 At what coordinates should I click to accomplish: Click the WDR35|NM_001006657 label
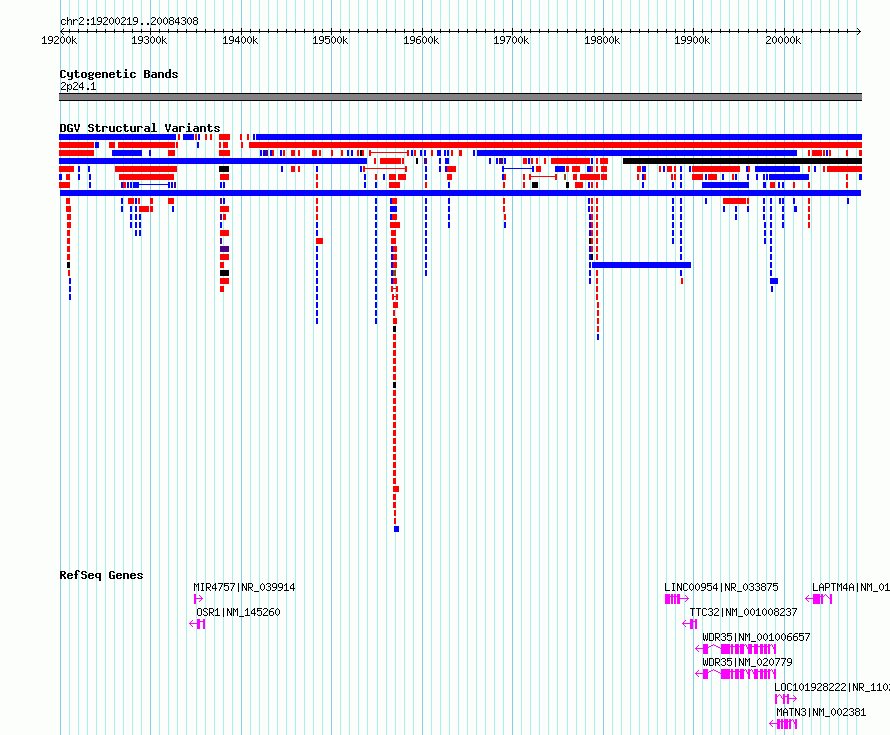pos(756,637)
